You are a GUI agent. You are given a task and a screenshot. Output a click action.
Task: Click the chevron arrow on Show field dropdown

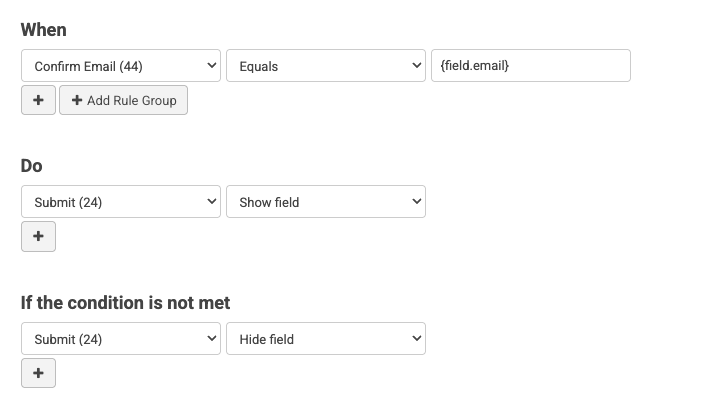(x=416, y=202)
